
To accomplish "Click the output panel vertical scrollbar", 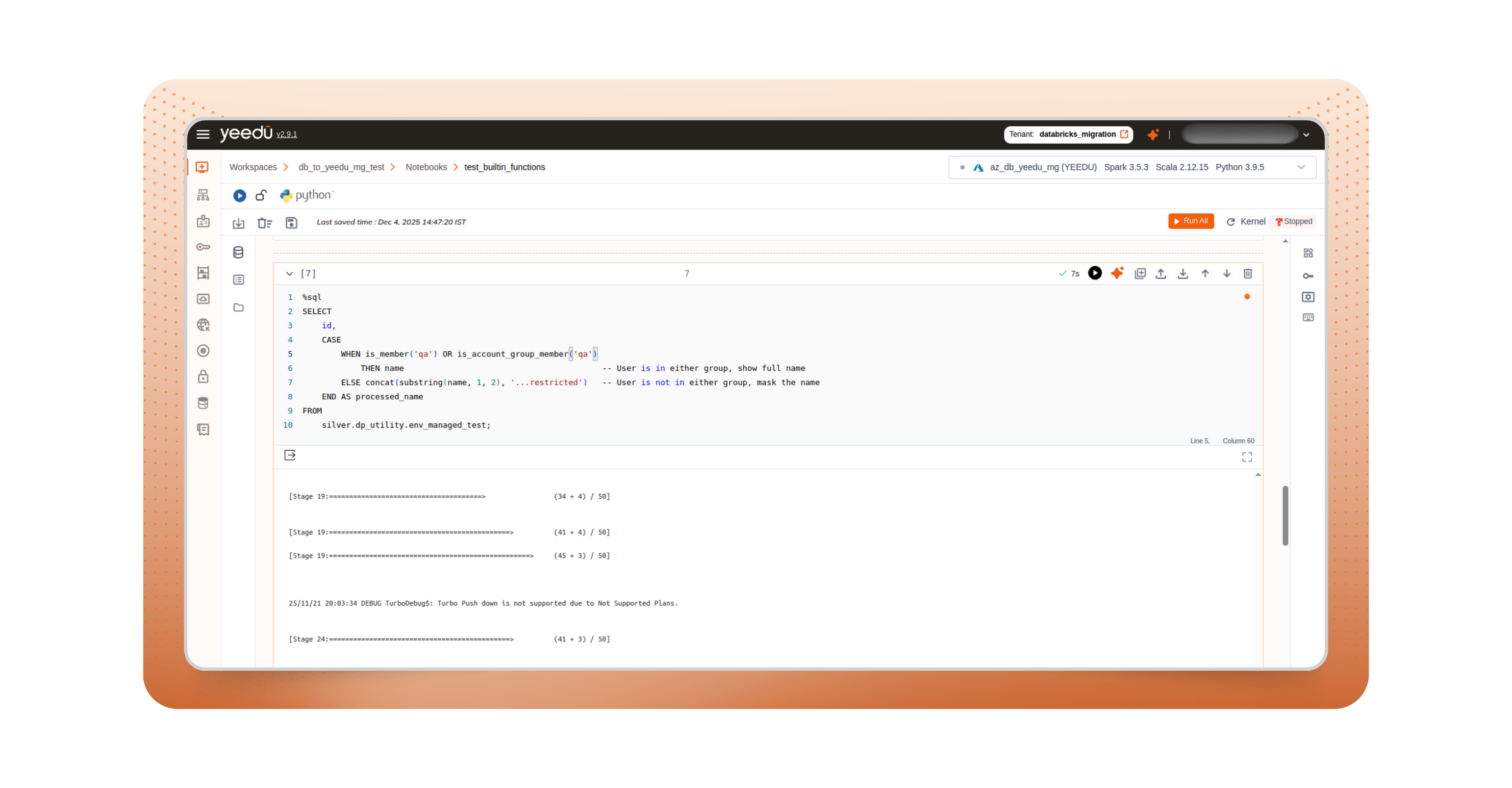I will coord(1285,516).
